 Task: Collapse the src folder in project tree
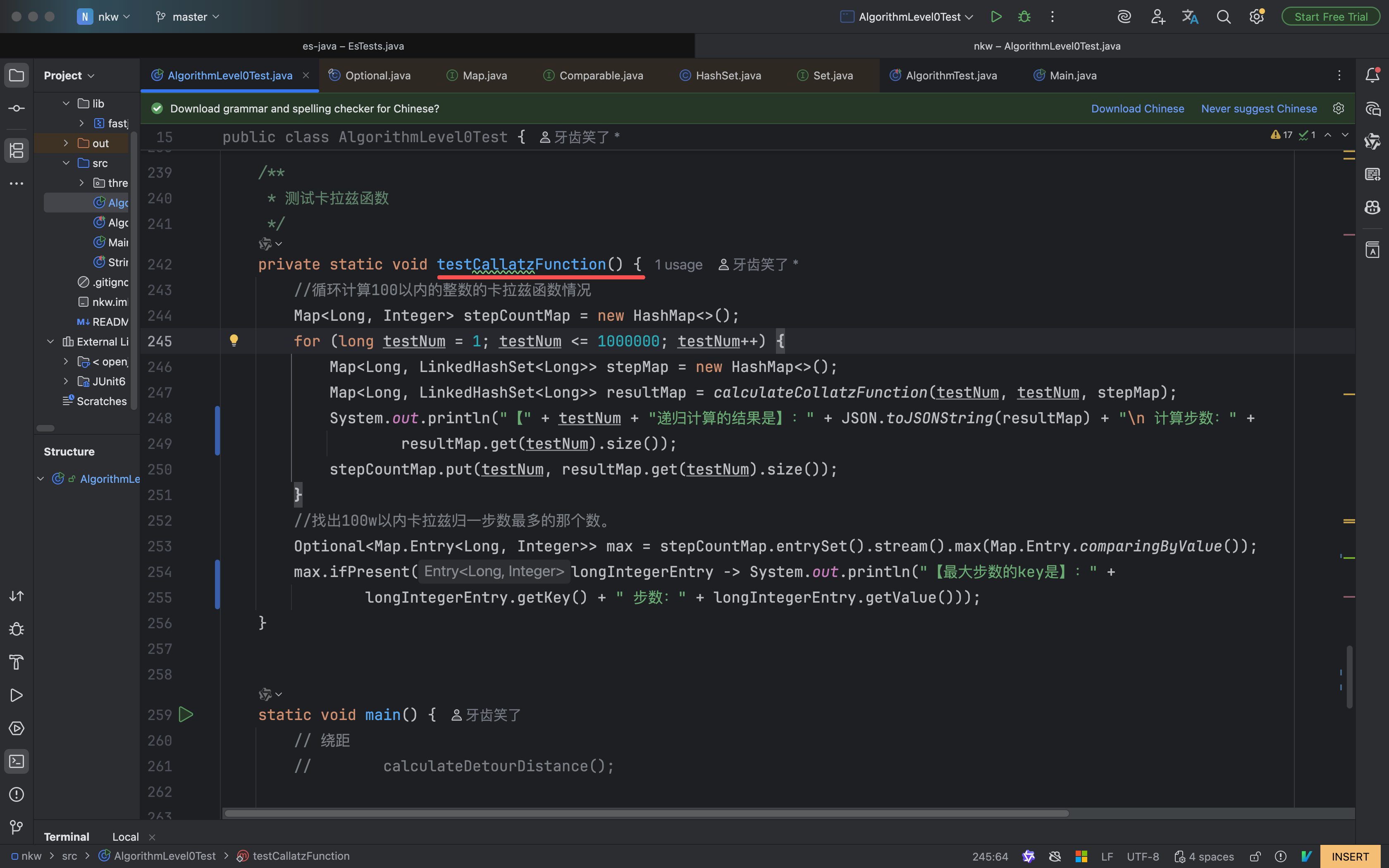pos(66,163)
